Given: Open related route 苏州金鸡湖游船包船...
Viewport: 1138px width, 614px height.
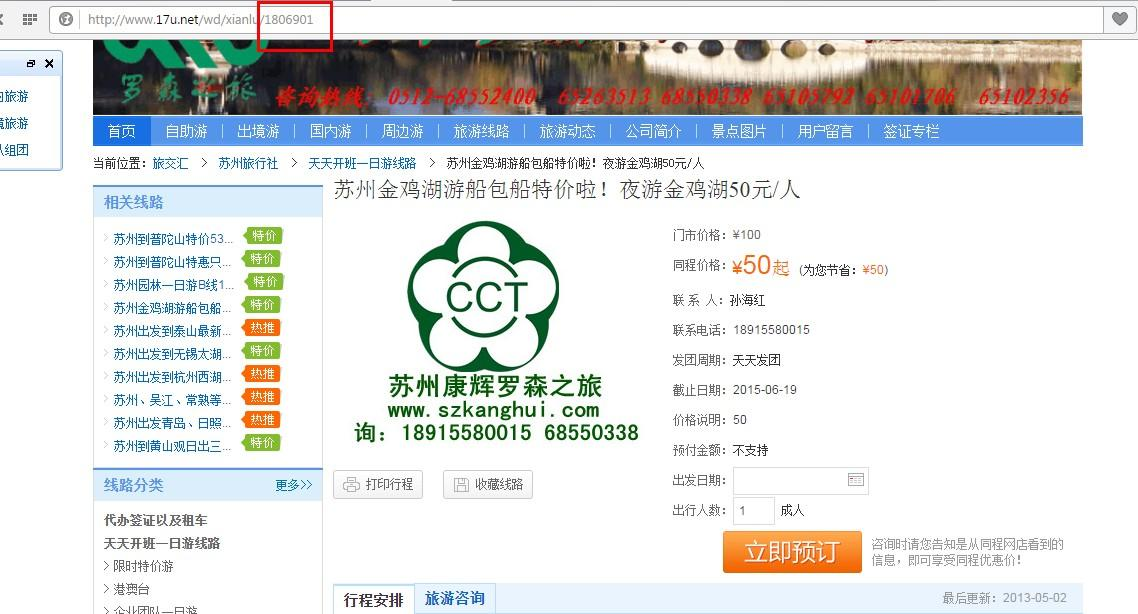Looking at the screenshot, I should 172,308.
